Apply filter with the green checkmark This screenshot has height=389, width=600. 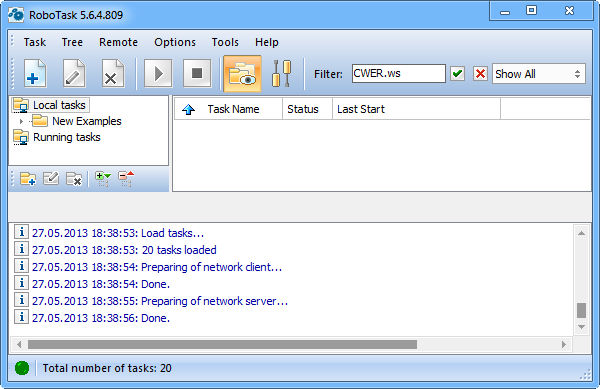(x=457, y=73)
